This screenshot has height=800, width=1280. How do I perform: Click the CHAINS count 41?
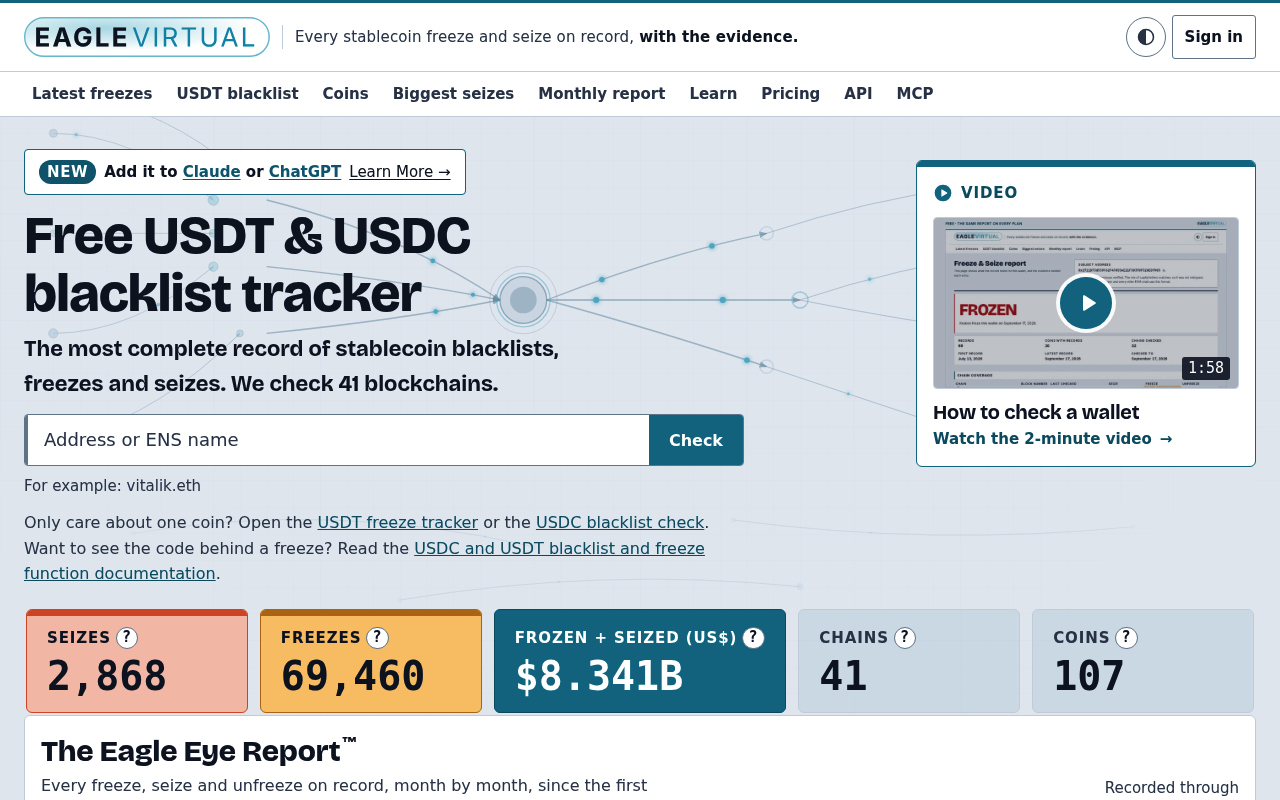[x=843, y=677]
